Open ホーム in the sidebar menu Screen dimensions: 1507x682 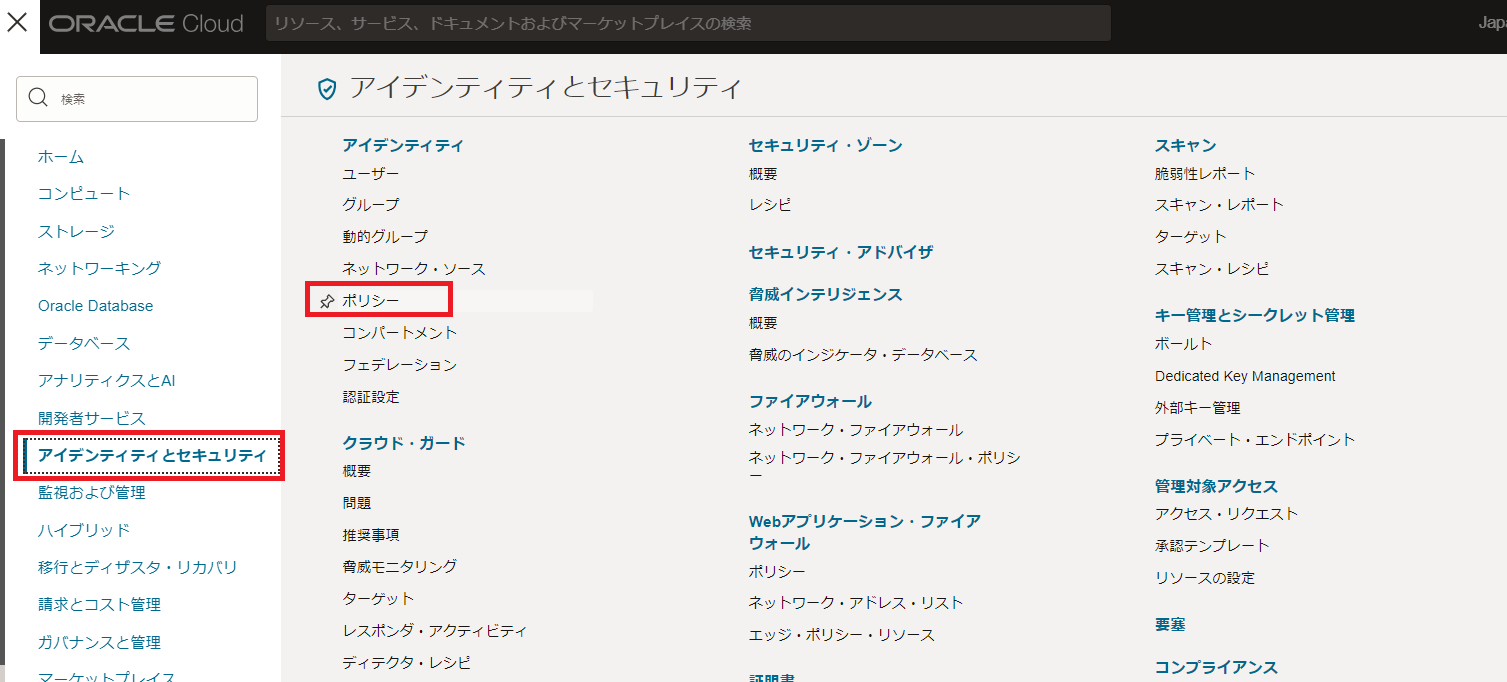pyautogui.click(x=61, y=157)
